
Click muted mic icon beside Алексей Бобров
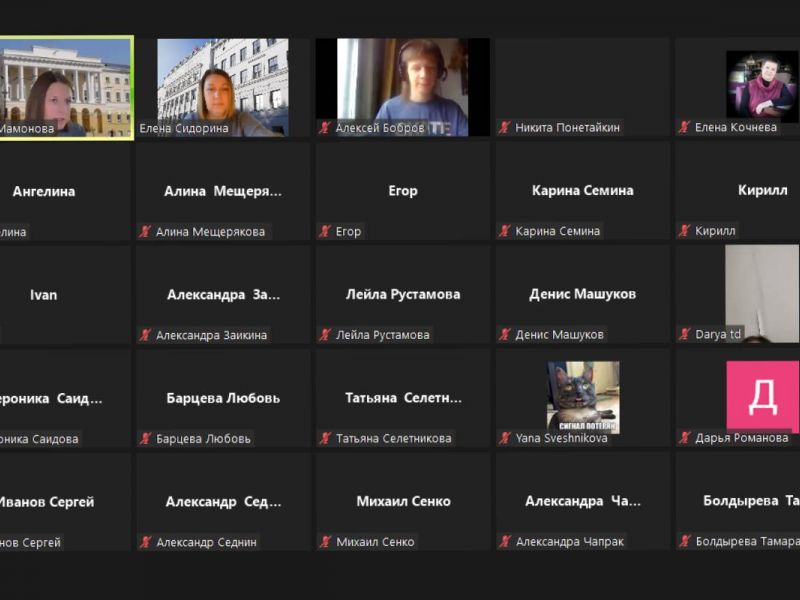pyautogui.click(x=325, y=128)
